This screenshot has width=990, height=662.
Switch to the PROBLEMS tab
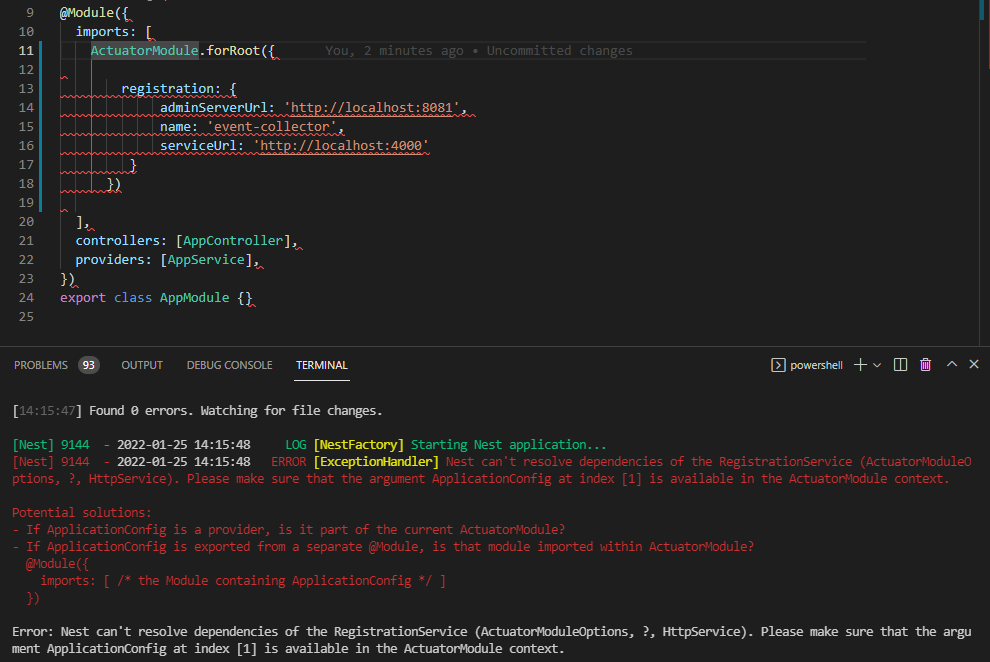click(x=42, y=365)
